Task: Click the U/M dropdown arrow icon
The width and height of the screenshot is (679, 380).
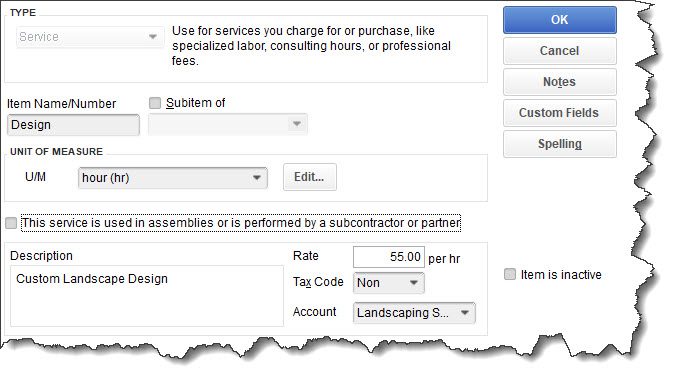Action: coord(256,178)
